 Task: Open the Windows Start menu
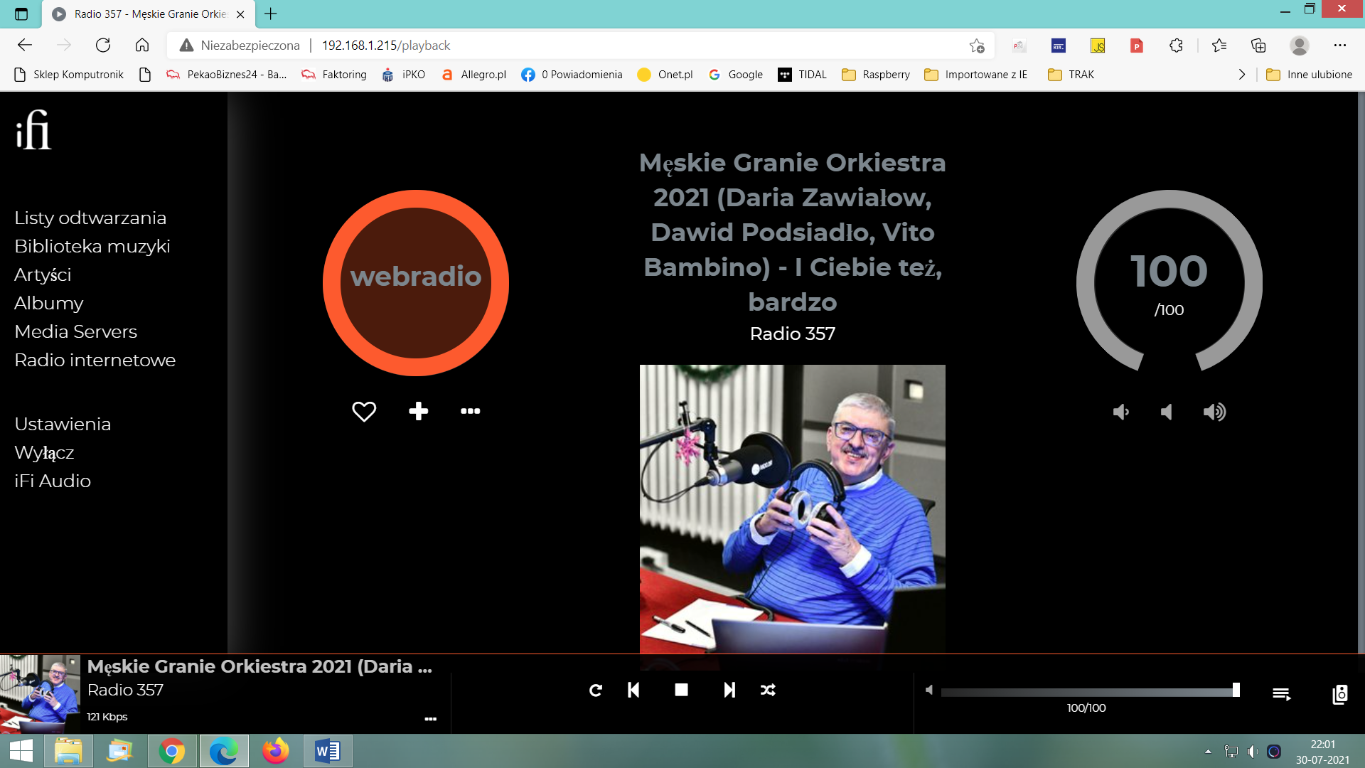20,750
